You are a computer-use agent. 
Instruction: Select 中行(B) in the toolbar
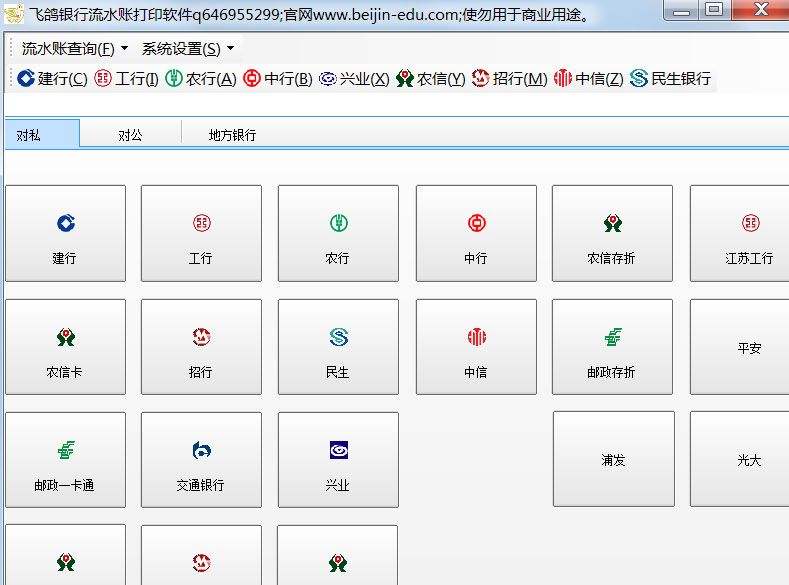tap(278, 78)
